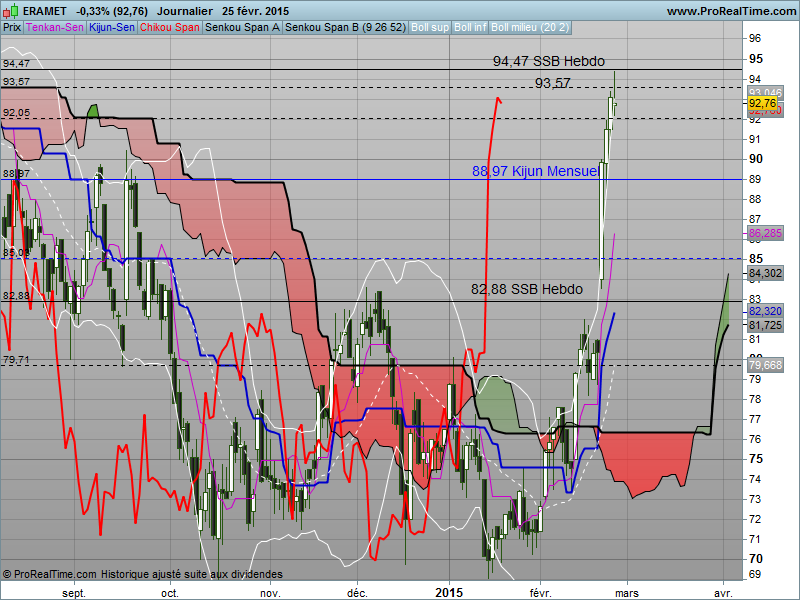
Task: Click the Boll inf indicator label
Action: [x=470, y=28]
